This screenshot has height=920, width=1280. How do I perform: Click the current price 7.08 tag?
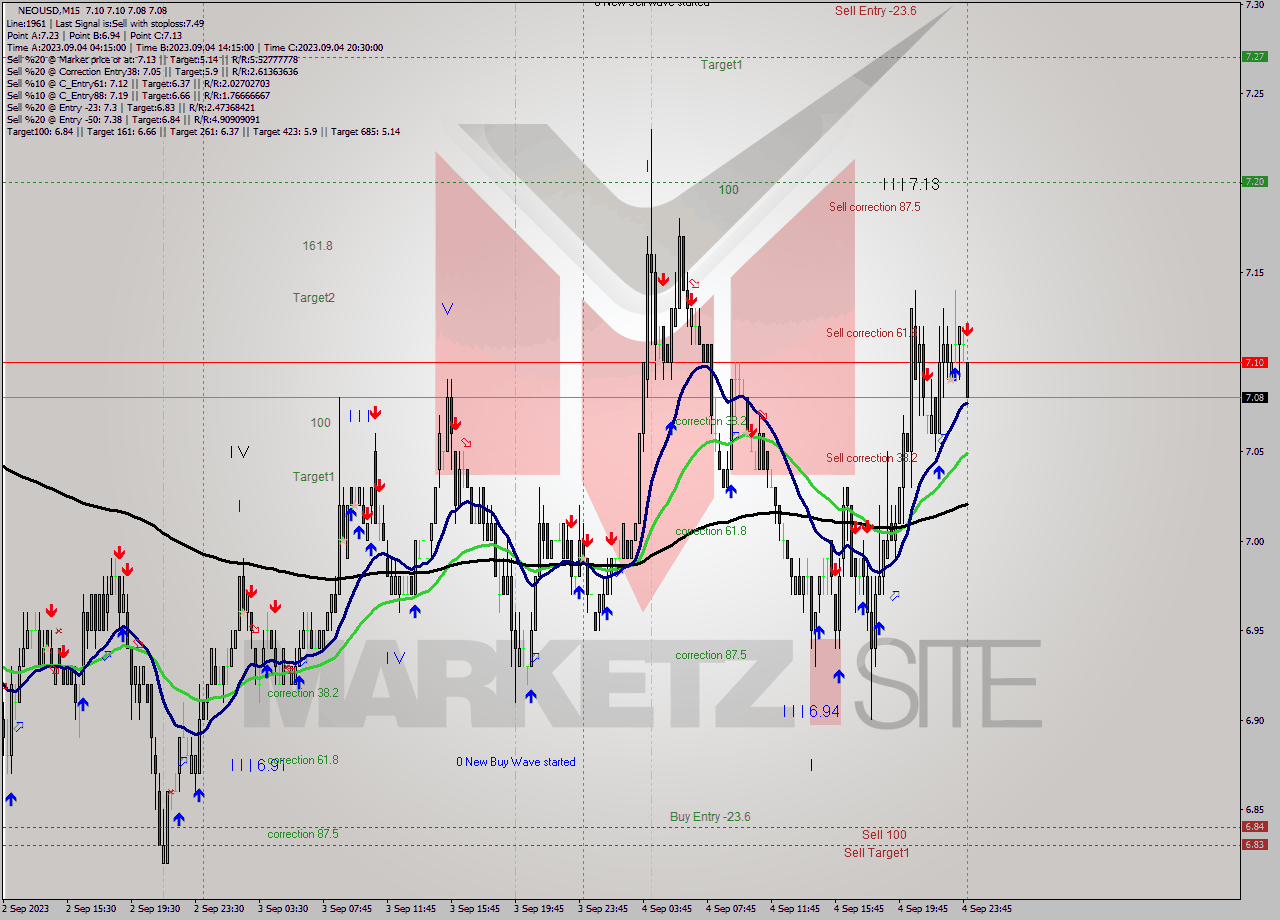coord(1254,397)
